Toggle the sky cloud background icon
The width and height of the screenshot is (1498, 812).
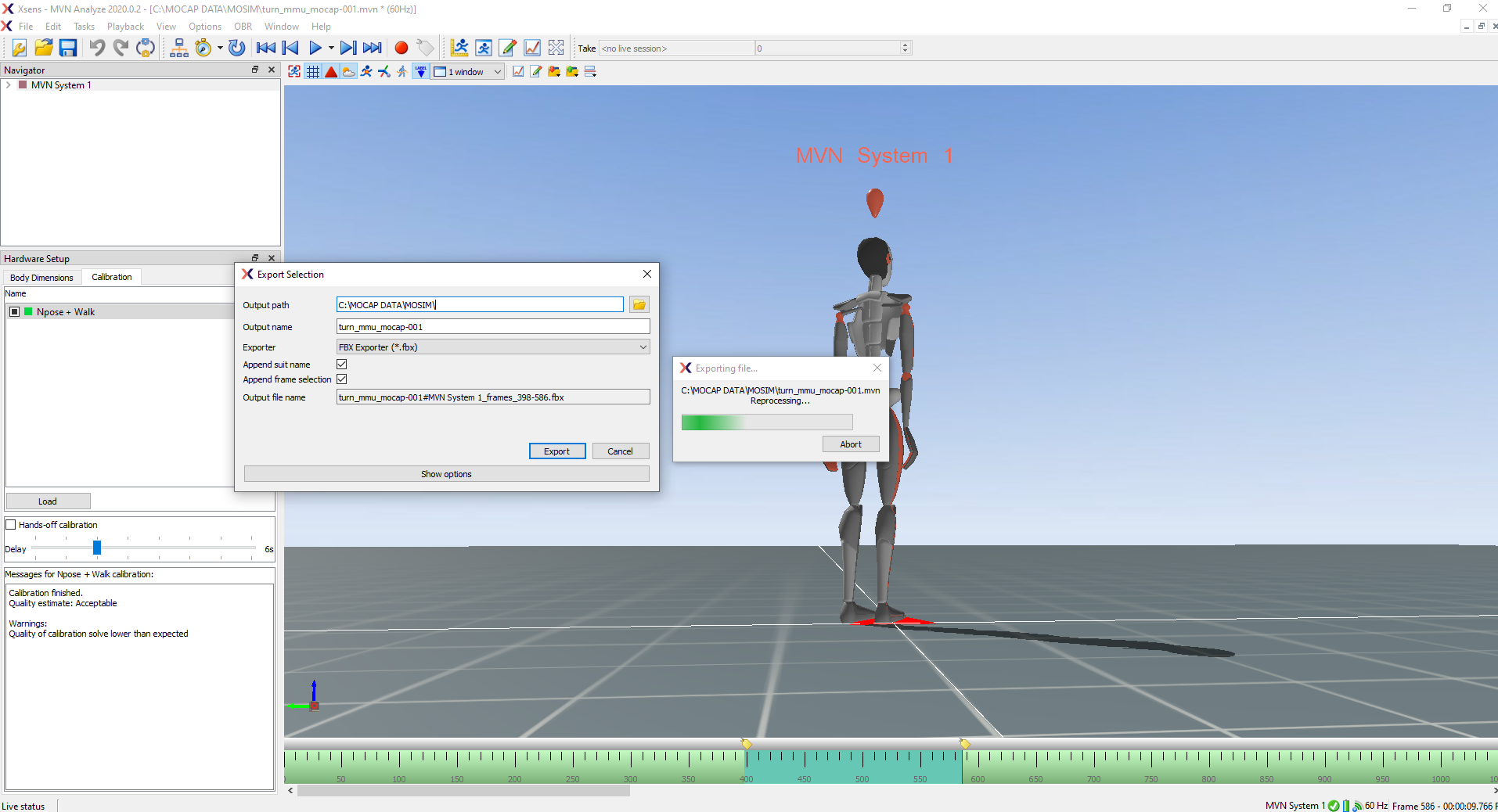coord(349,72)
